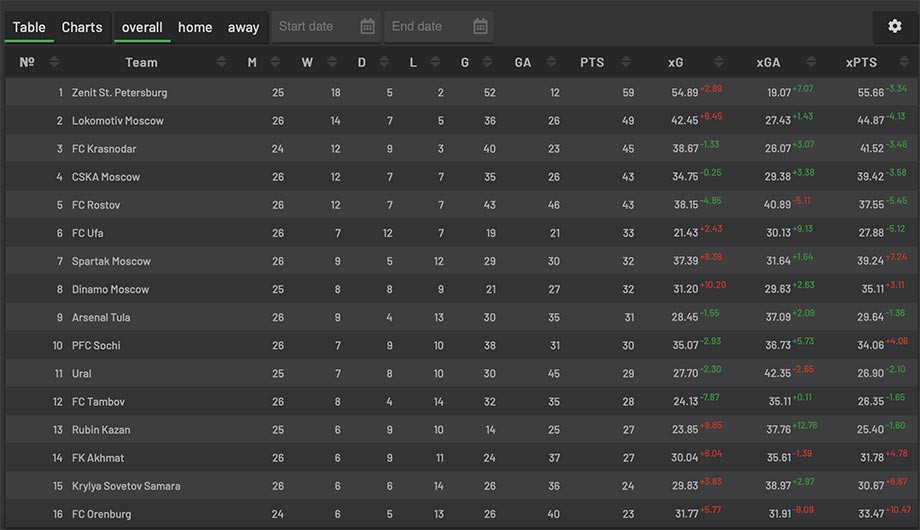Screen dimensions: 920x530
Task: Sort by W (wins) column arrows
Action: pyautogui.click(x=332, y=62)
